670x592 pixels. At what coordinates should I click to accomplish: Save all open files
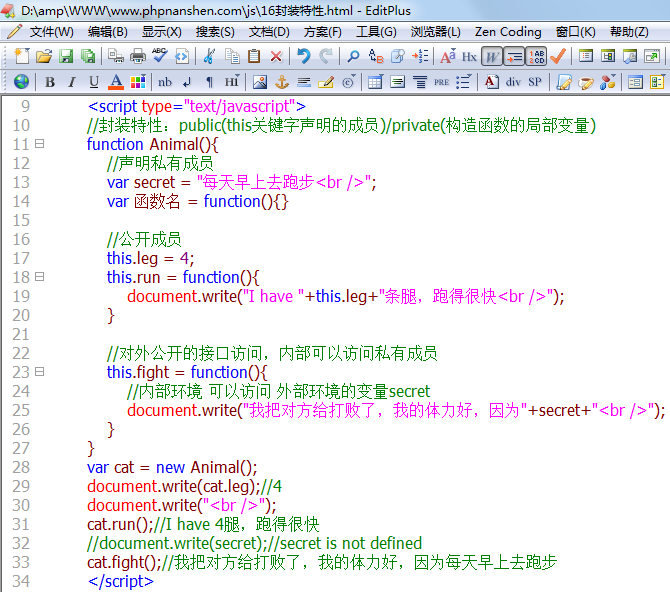point(88,56)
